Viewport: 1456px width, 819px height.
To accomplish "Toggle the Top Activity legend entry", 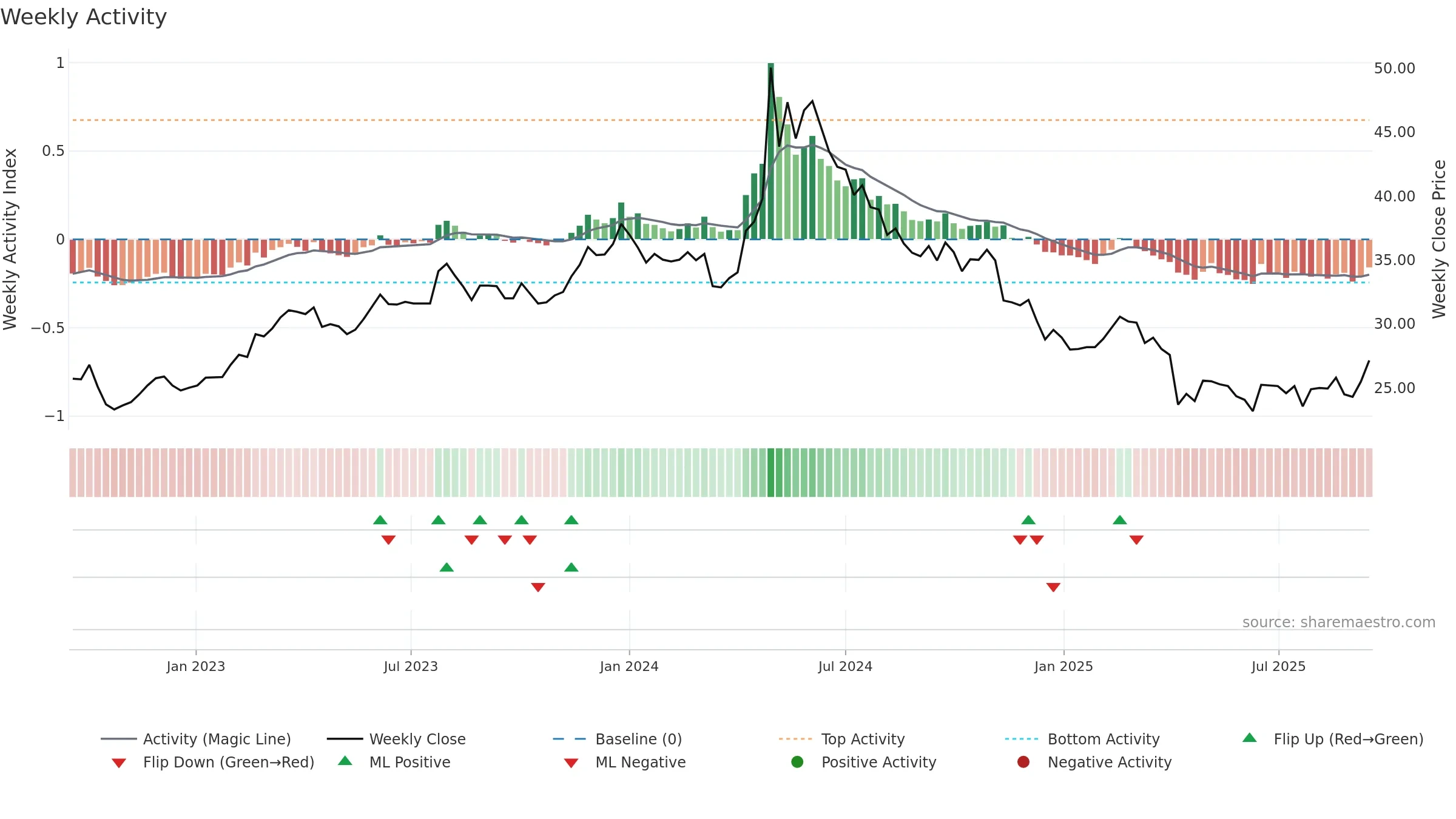I will [x=841, y=739].
